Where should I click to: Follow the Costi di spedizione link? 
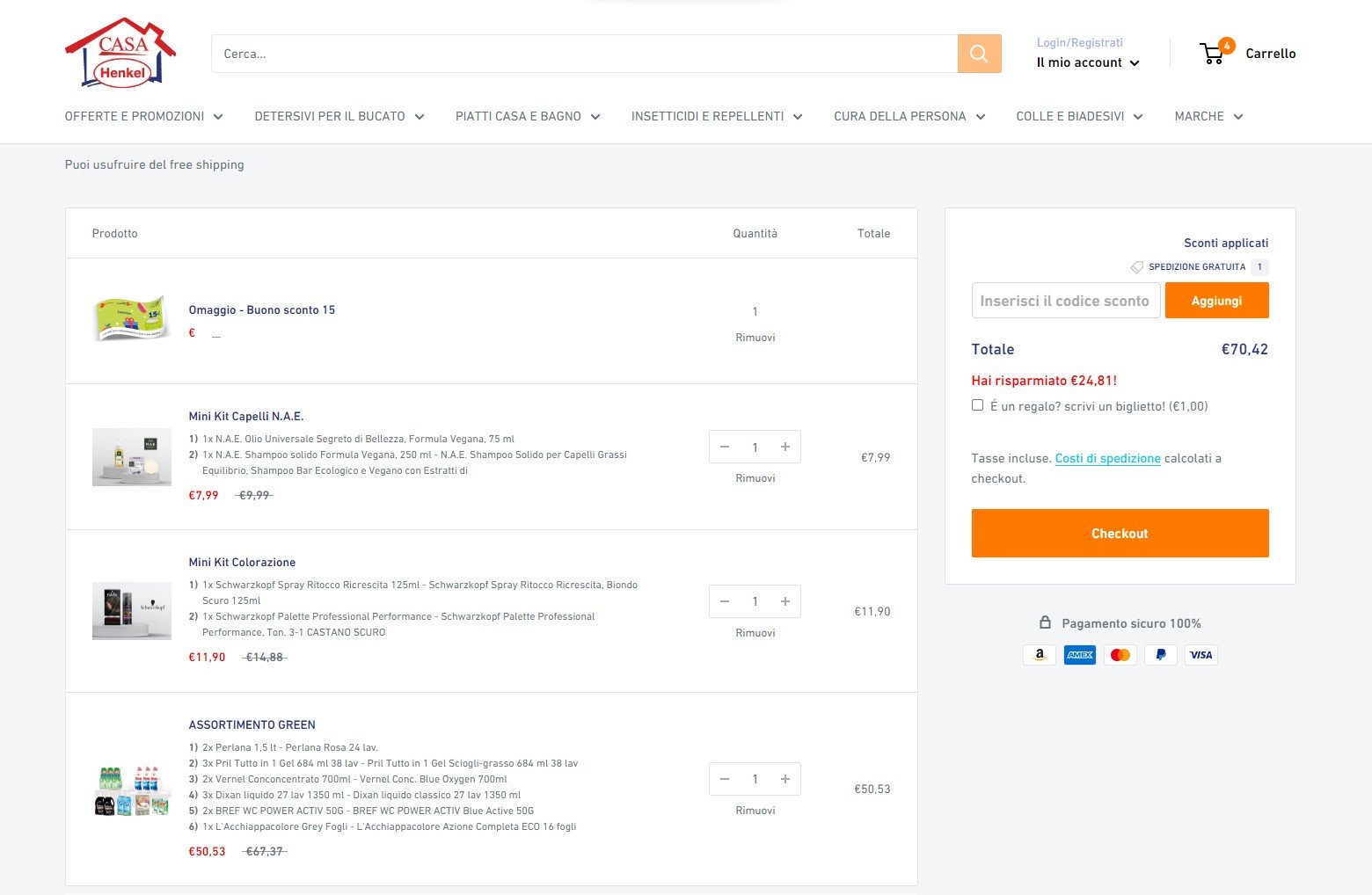tap(1107, 458)
